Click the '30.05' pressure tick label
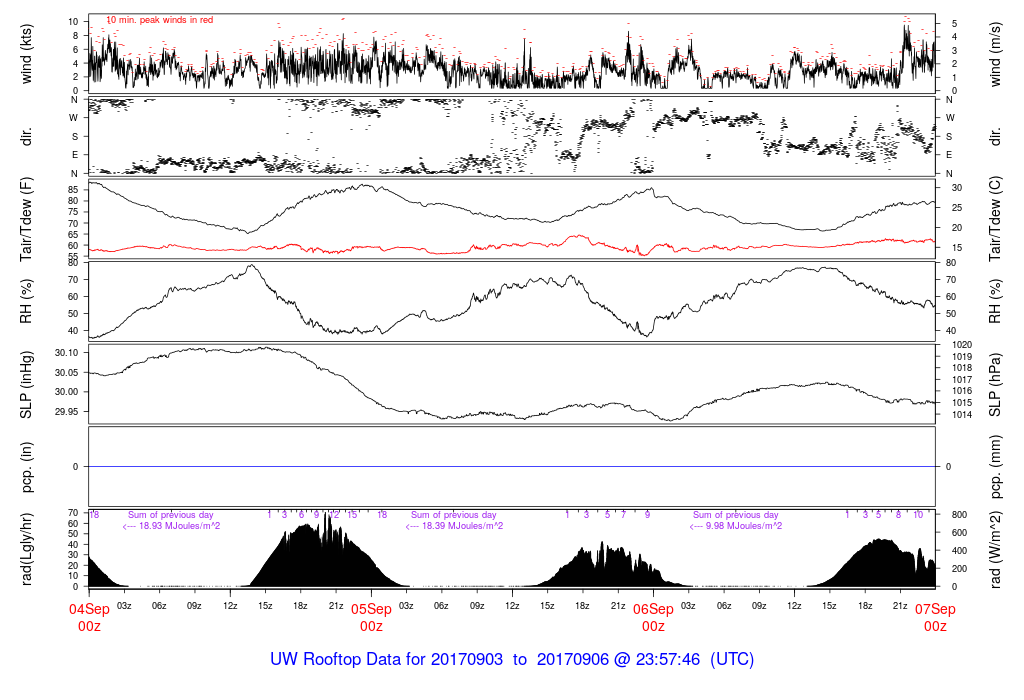The image size is (1024, 700). [x=67, y=372]
